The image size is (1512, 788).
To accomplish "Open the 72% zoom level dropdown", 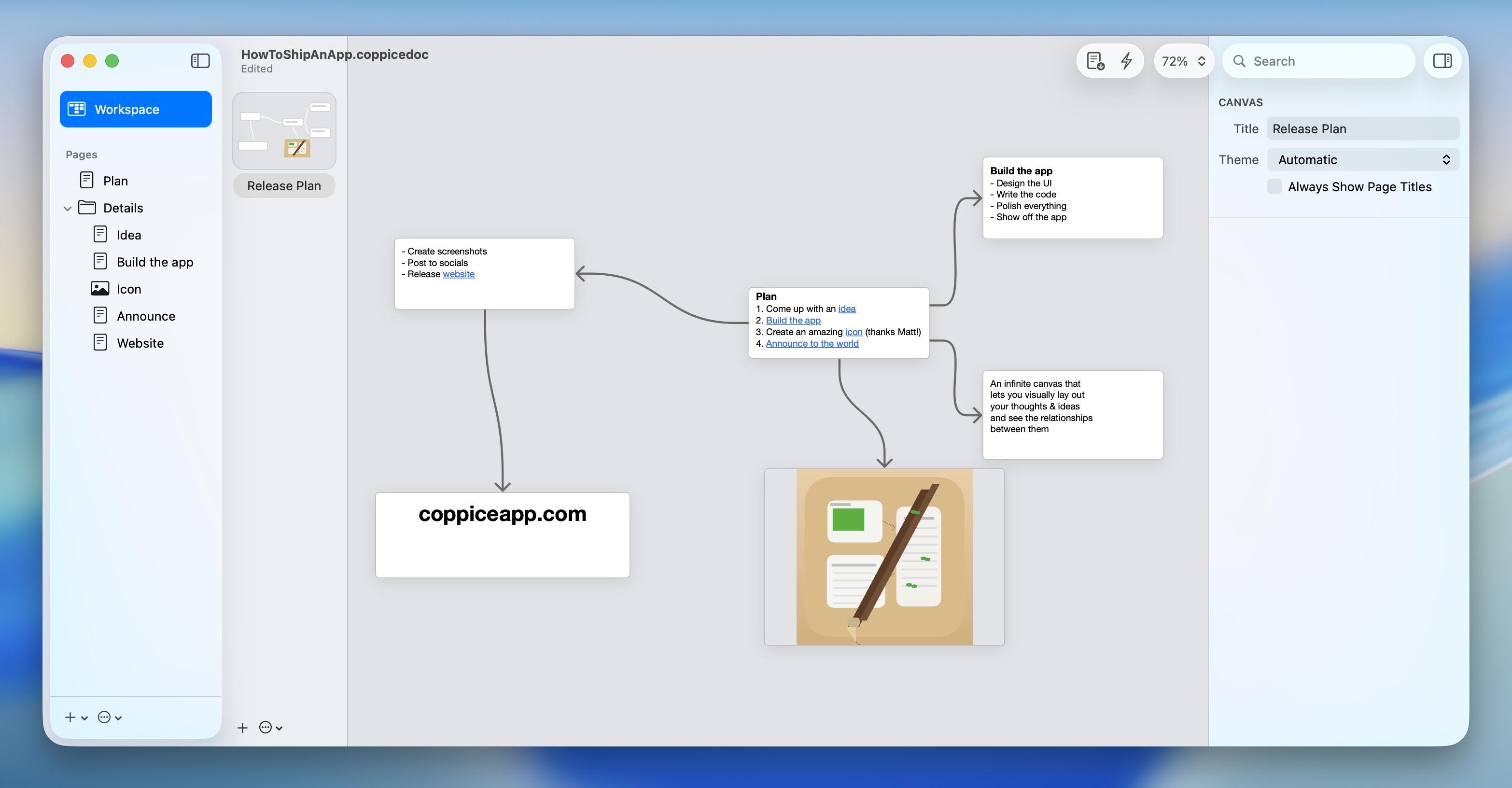I will (x=1183, y=61).
